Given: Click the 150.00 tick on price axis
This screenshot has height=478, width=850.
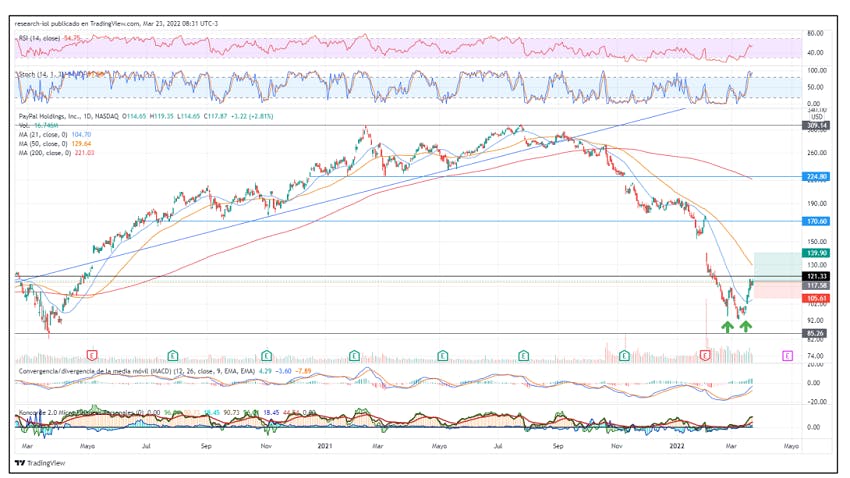Looking at the screenshot, I should click(817, 242).
